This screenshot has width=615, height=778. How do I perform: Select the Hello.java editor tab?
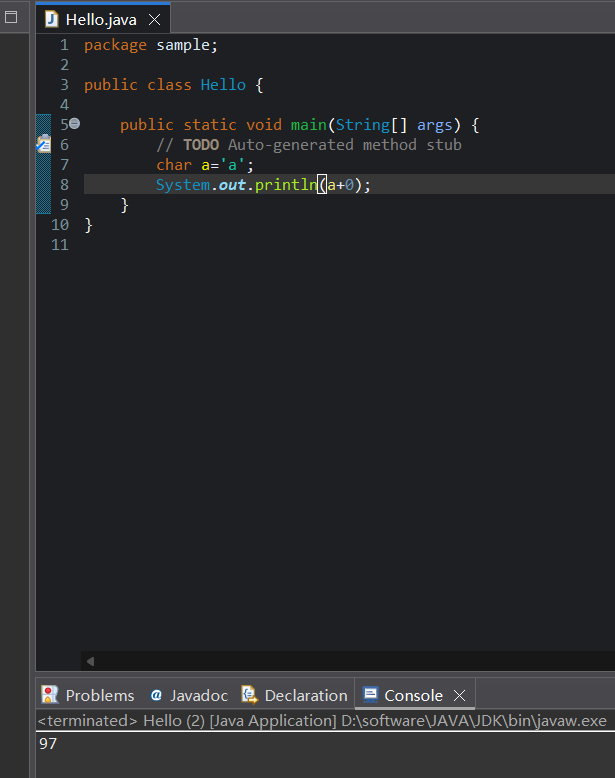point(103,19)
